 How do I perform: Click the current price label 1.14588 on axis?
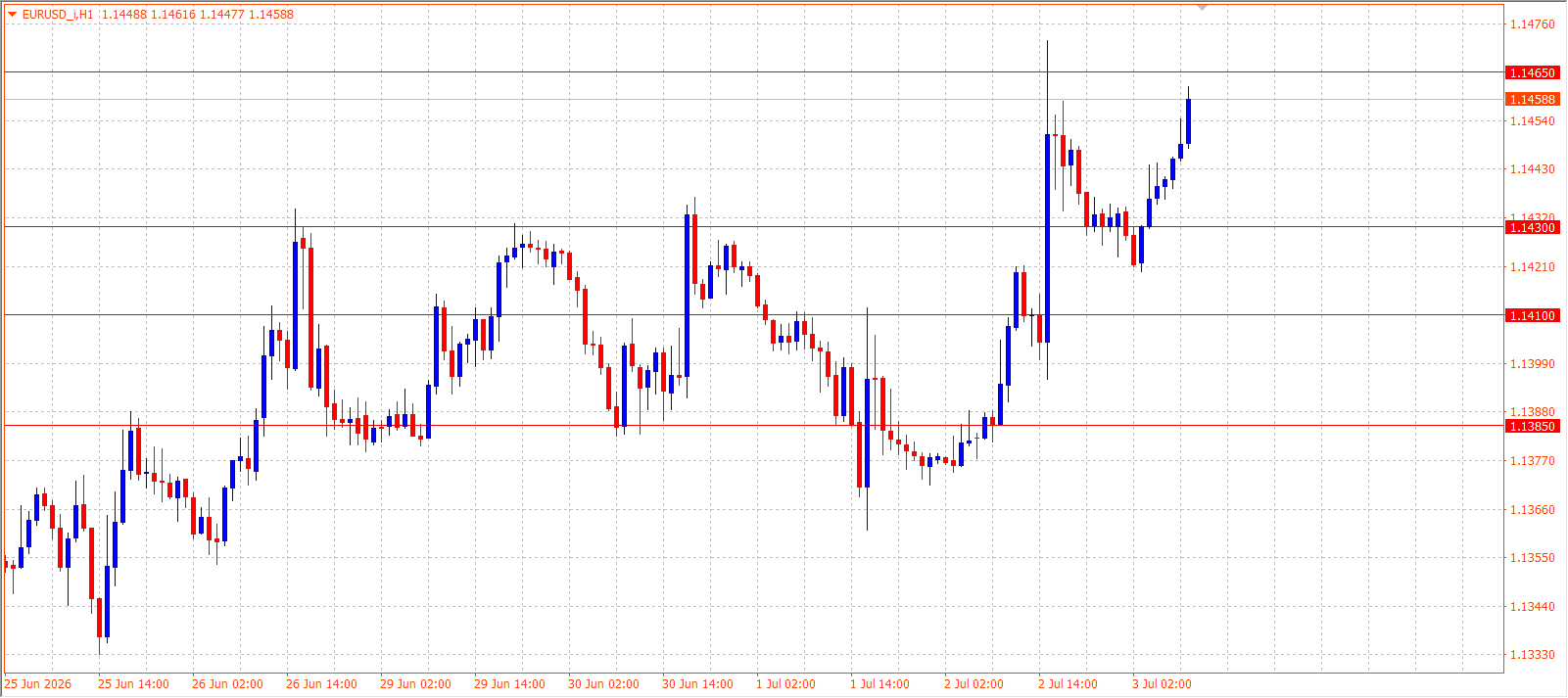(x=1532, y=100)
